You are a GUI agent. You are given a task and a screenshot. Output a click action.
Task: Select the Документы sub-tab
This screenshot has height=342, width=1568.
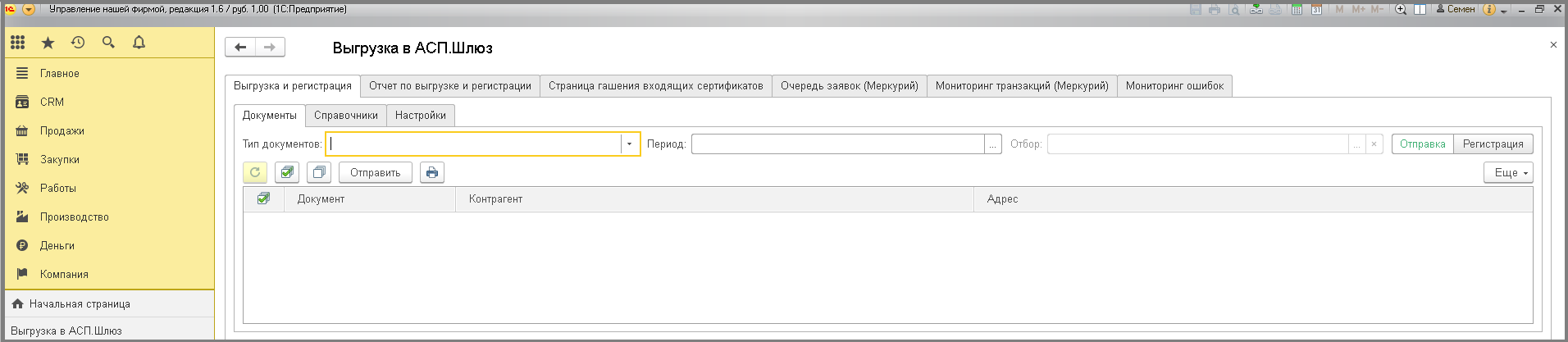(270, 116)
